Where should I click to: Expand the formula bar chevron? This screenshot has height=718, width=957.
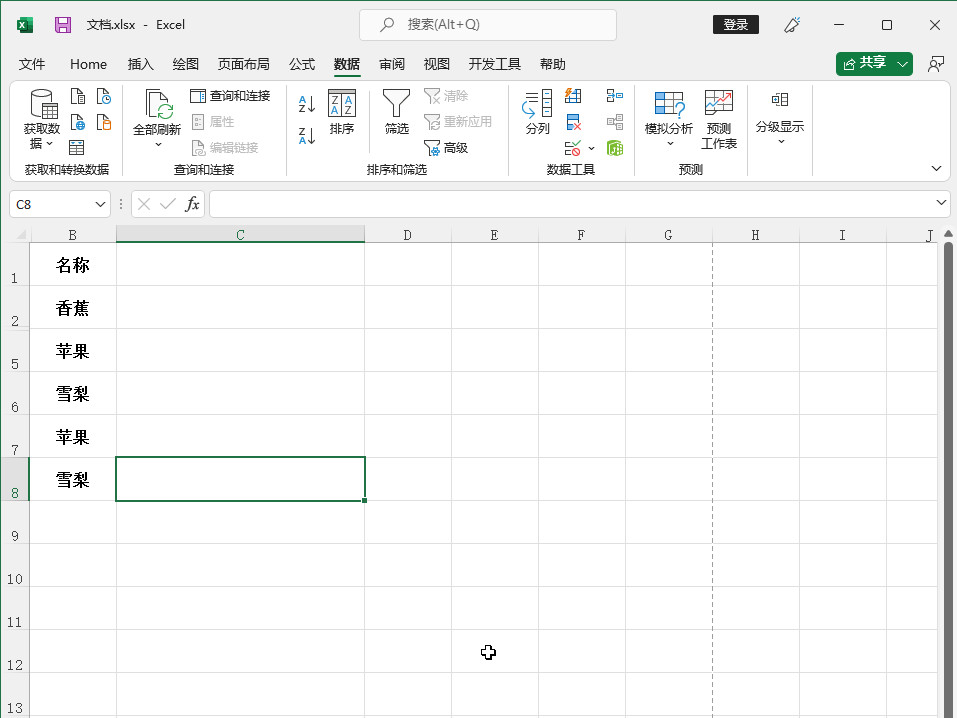(941, 202)
